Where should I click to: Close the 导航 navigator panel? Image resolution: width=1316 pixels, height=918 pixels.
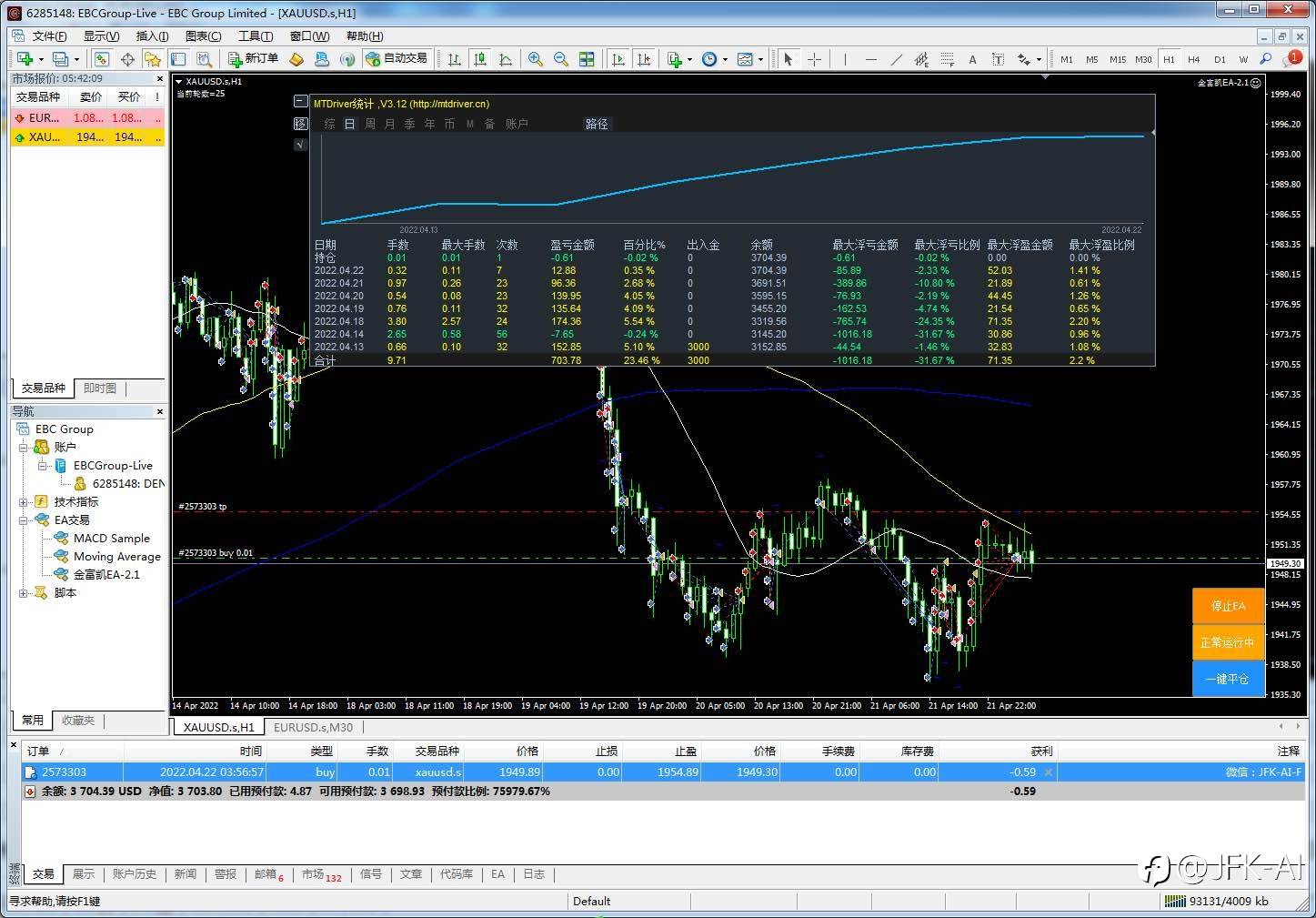coord(160,412)
